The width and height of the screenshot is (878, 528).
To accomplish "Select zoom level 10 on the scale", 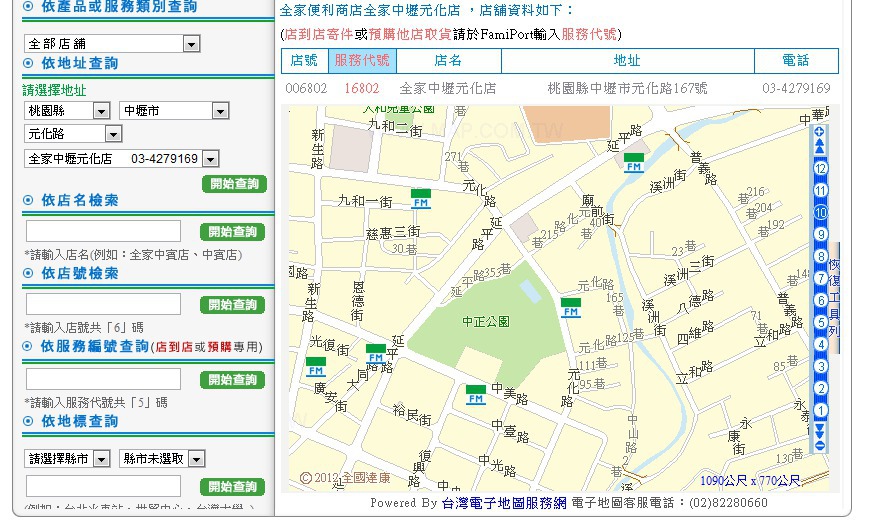I will [820, 212].
